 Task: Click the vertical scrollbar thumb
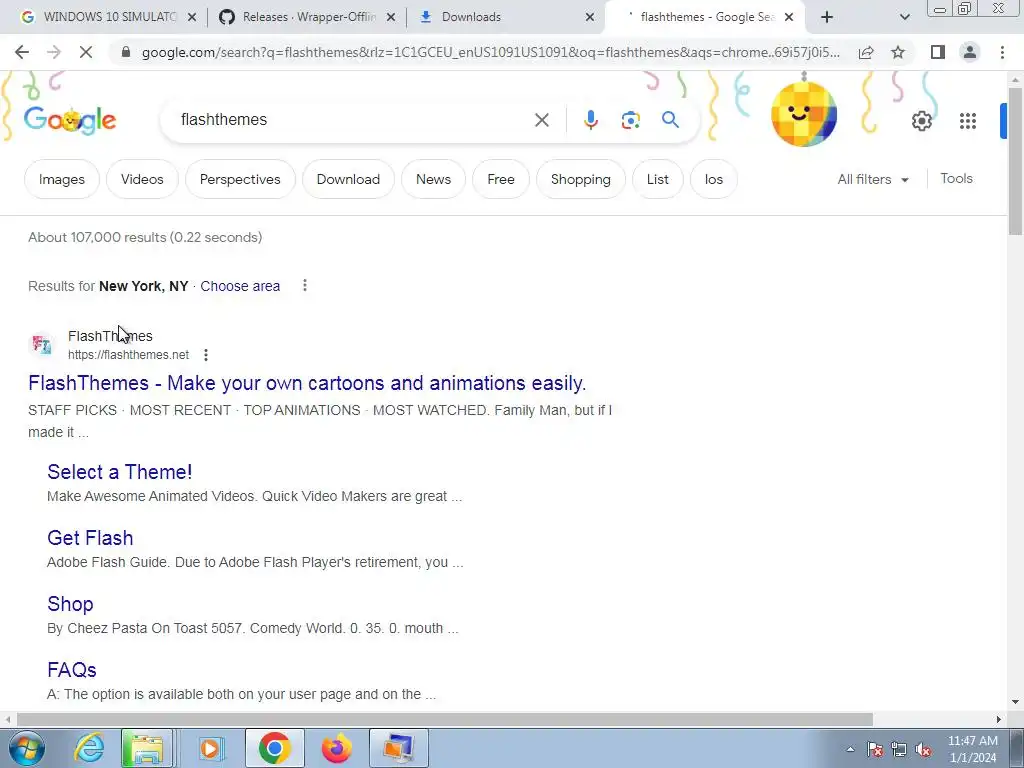[1015, 160]
